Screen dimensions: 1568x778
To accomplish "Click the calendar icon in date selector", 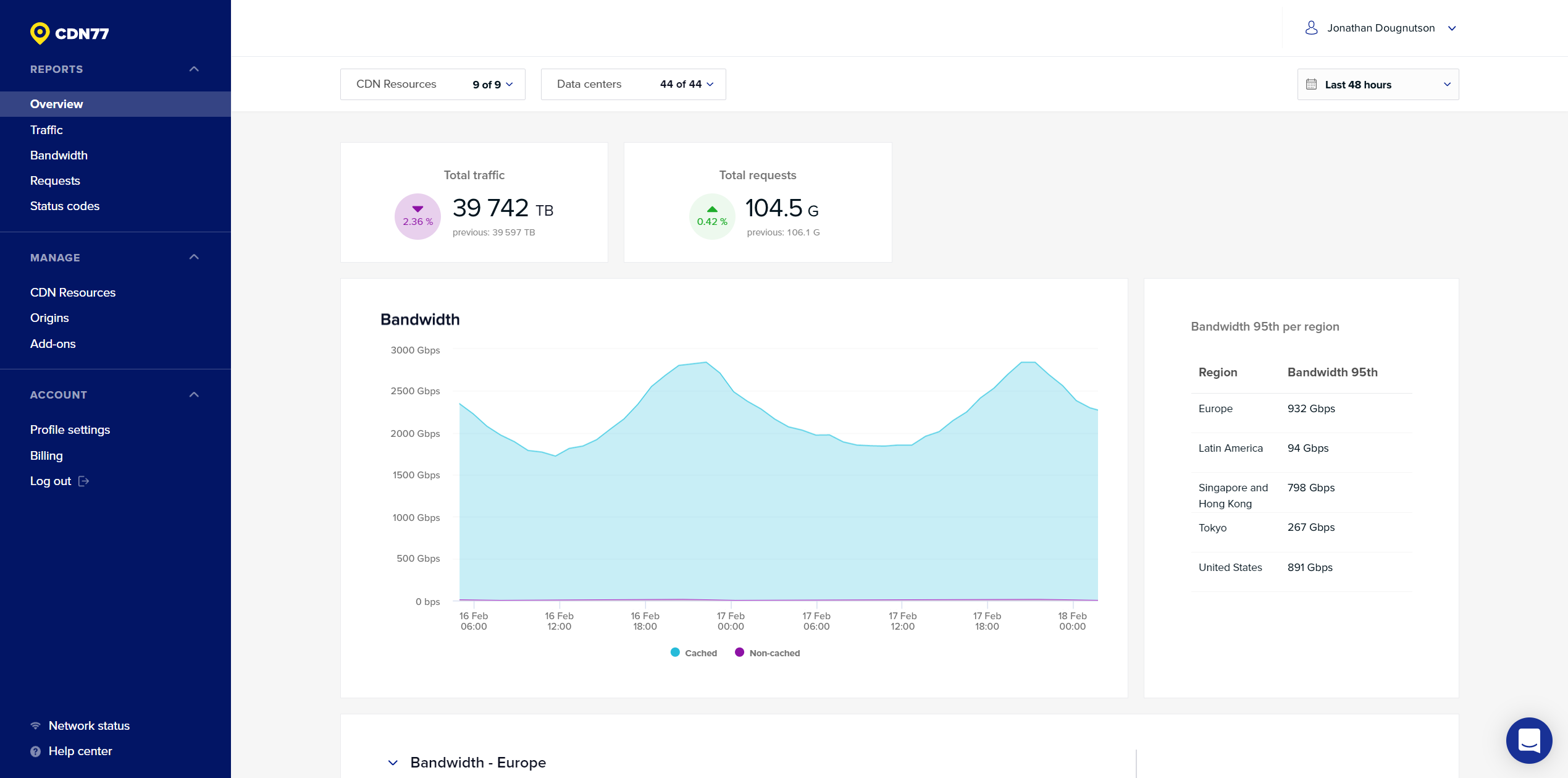I will coord(1311,85).
